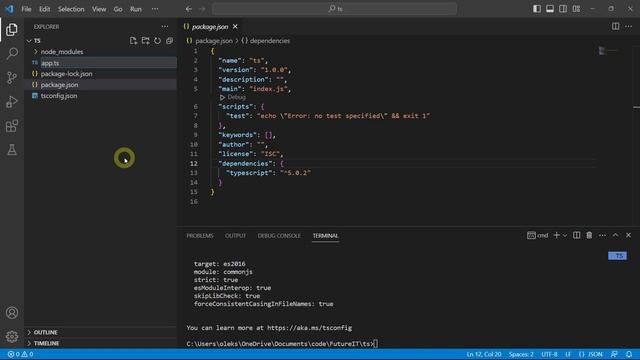Image resolution: width=640 pixels, height=360 pixels.
Task: Toggle bottom panel visibility
Action: (x=550, y=9)
